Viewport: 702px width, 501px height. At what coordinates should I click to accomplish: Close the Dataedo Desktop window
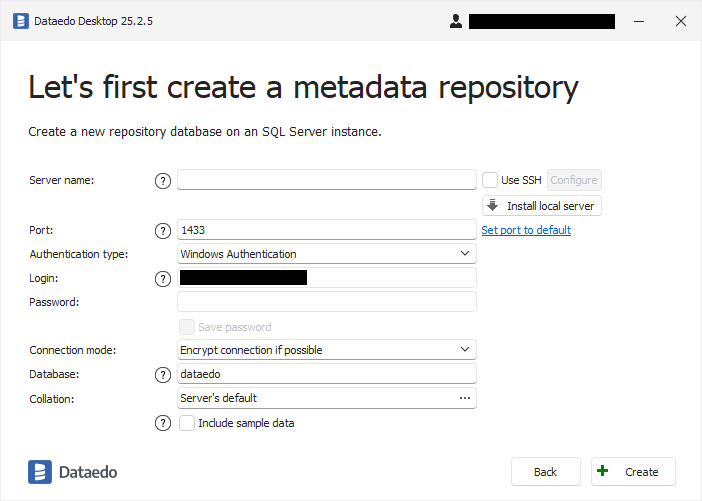click(681, 21)
